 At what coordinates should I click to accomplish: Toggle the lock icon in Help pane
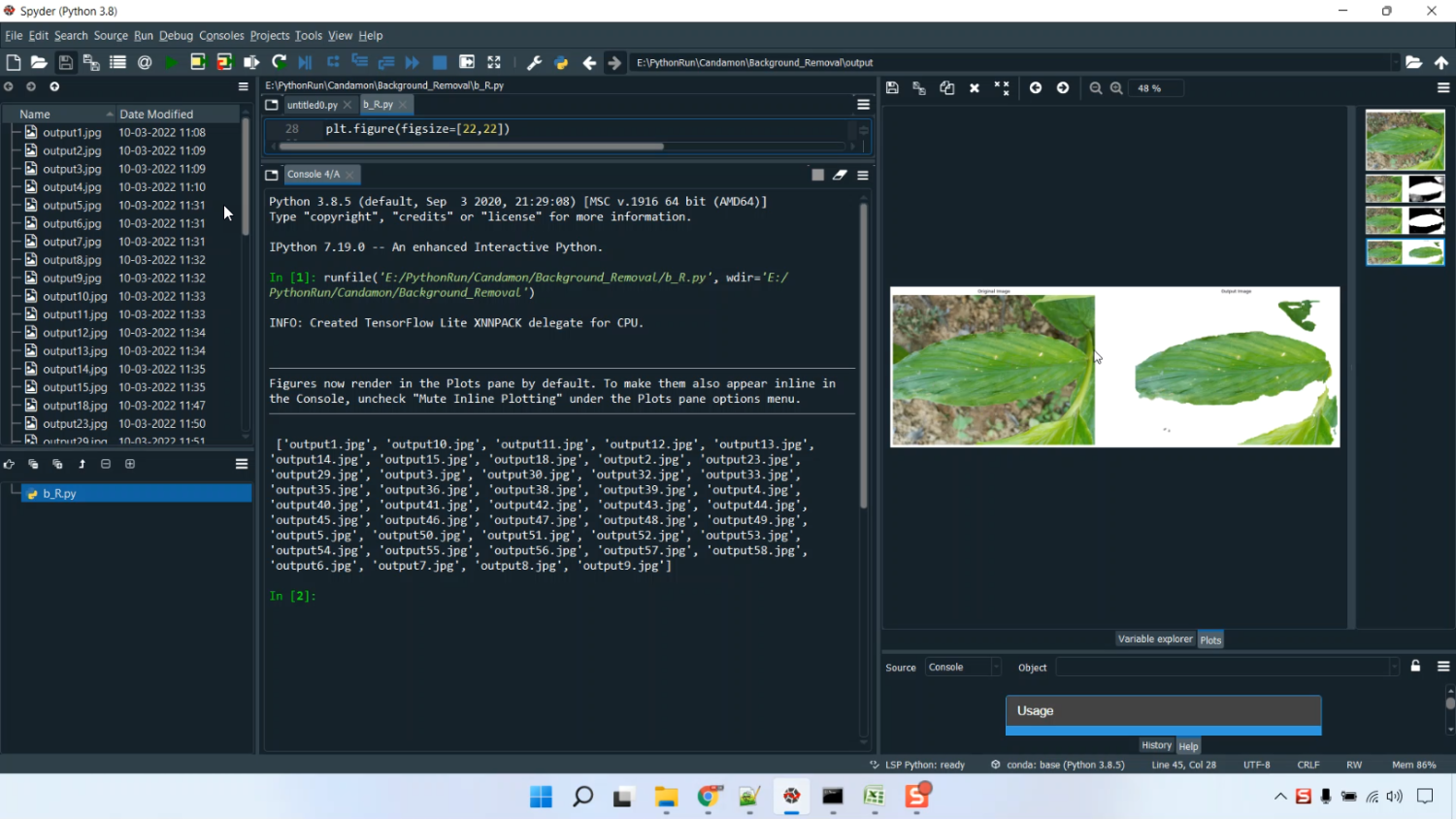tap(1415, 666)
